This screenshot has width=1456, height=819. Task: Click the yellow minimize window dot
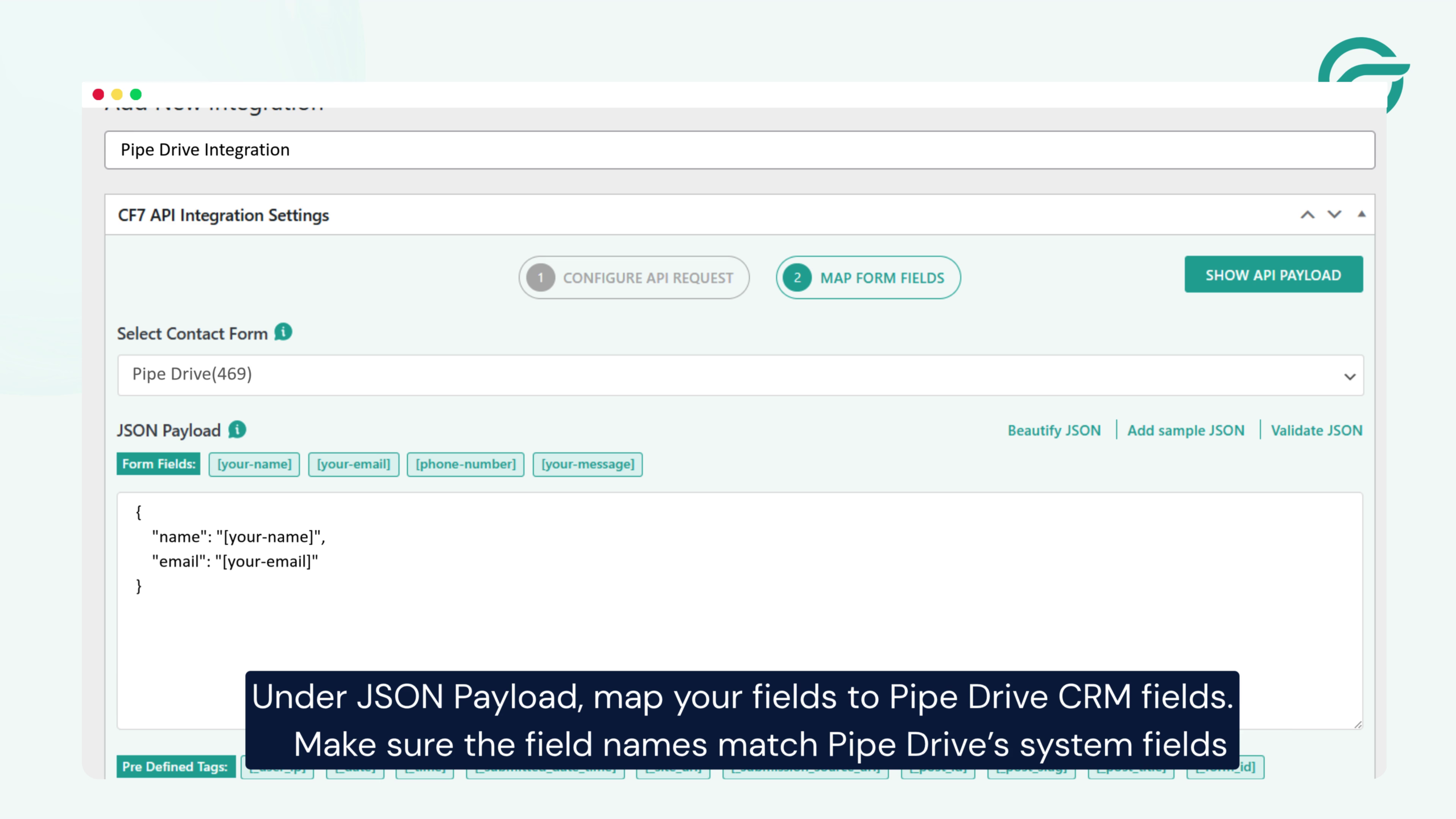[x=117, y=94]
